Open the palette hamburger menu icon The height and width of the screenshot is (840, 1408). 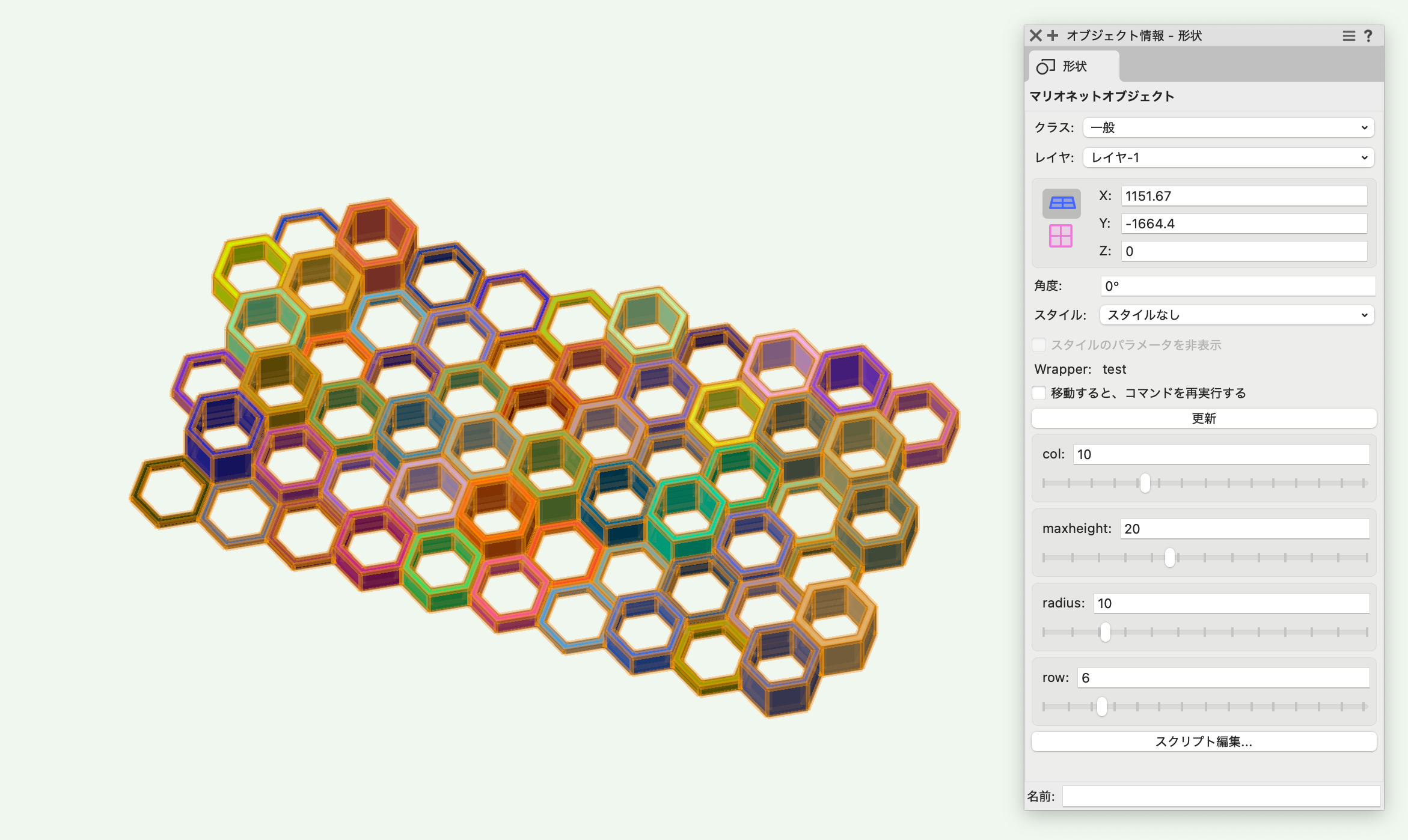pyautogui.click(x=1348, y=36)
